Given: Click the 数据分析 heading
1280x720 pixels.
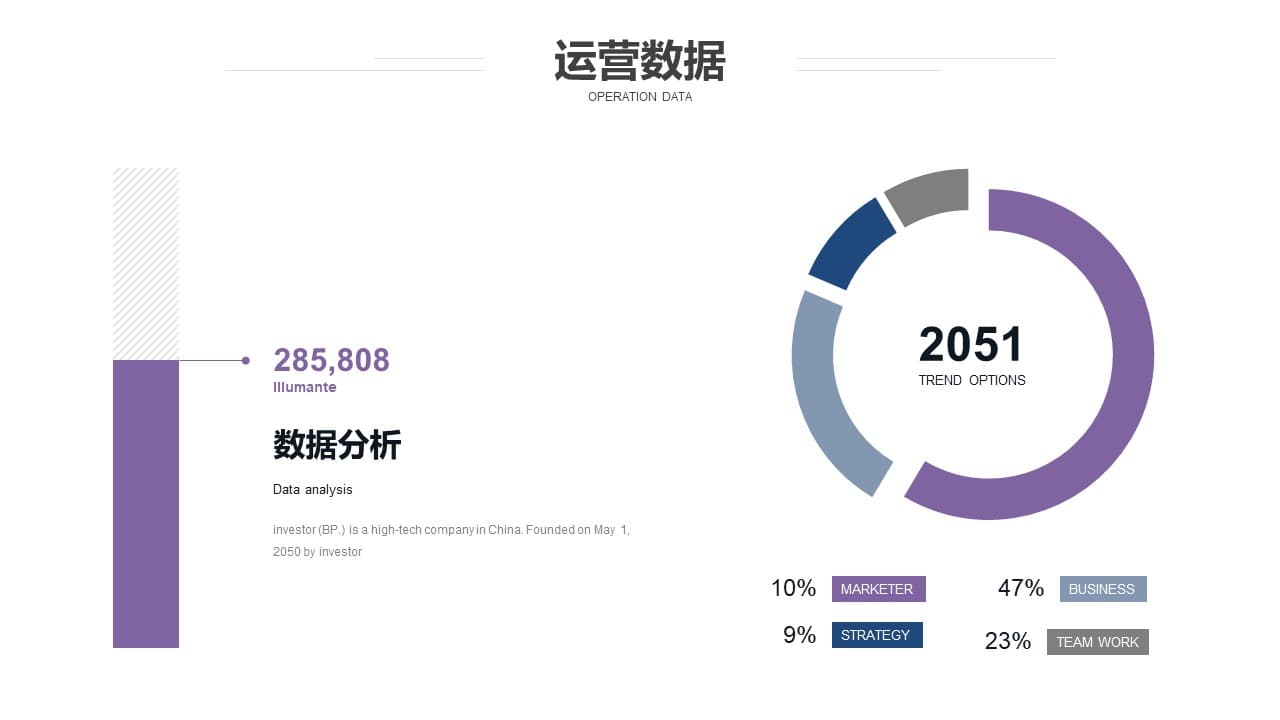Looking at the screenshot, I should (x=337, y=445).
